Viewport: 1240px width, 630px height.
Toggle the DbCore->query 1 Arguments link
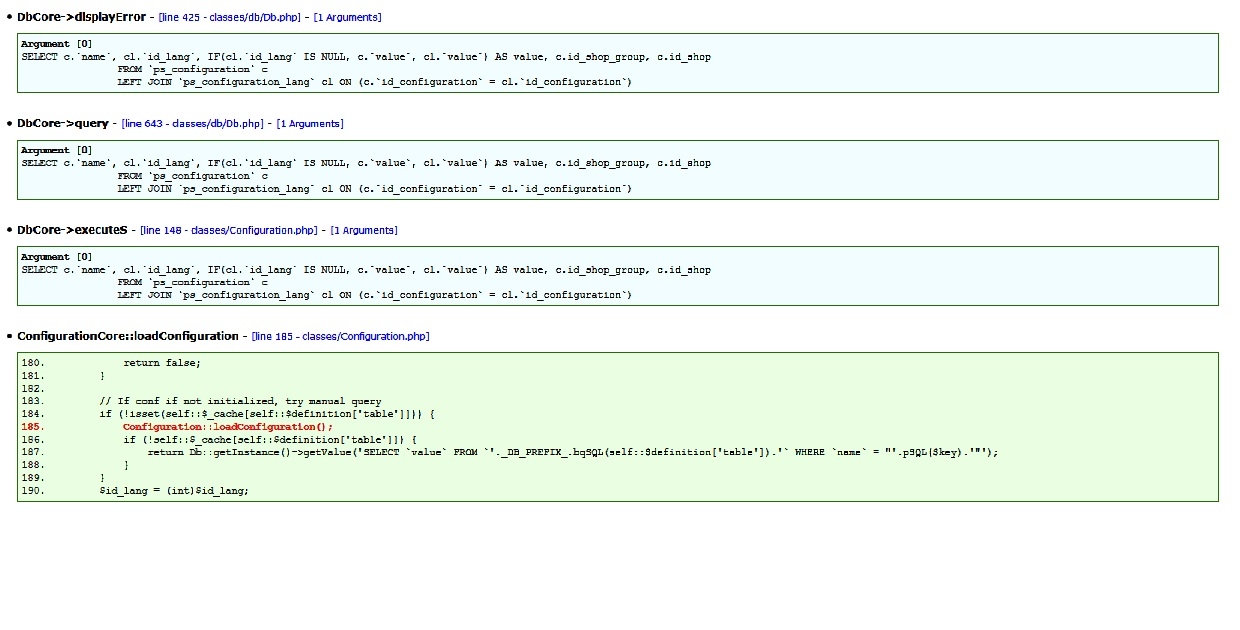point(310,124)
